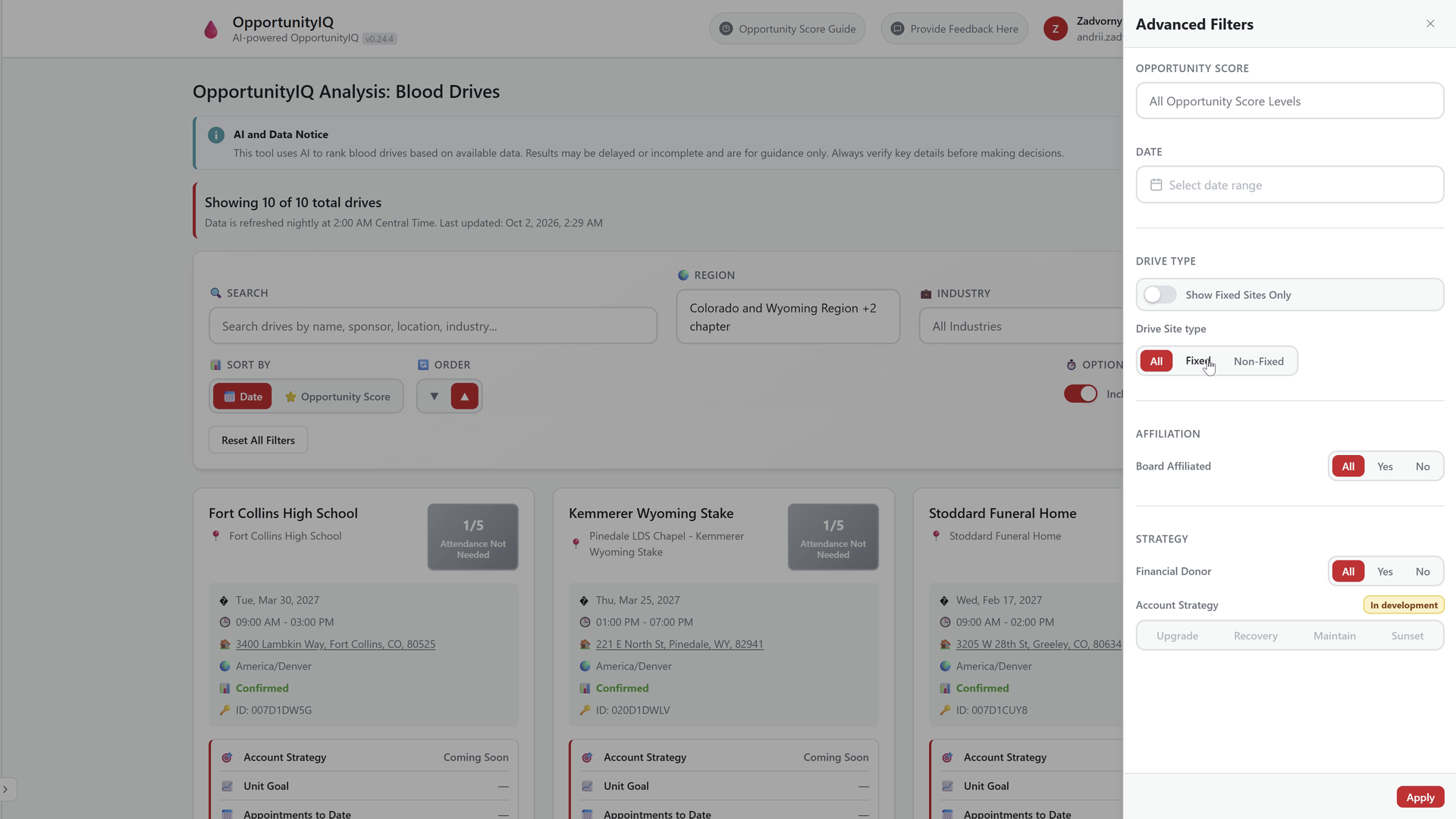
Task: Click the OpportunityIQ blood drop logo
Action: click(211, 30)
